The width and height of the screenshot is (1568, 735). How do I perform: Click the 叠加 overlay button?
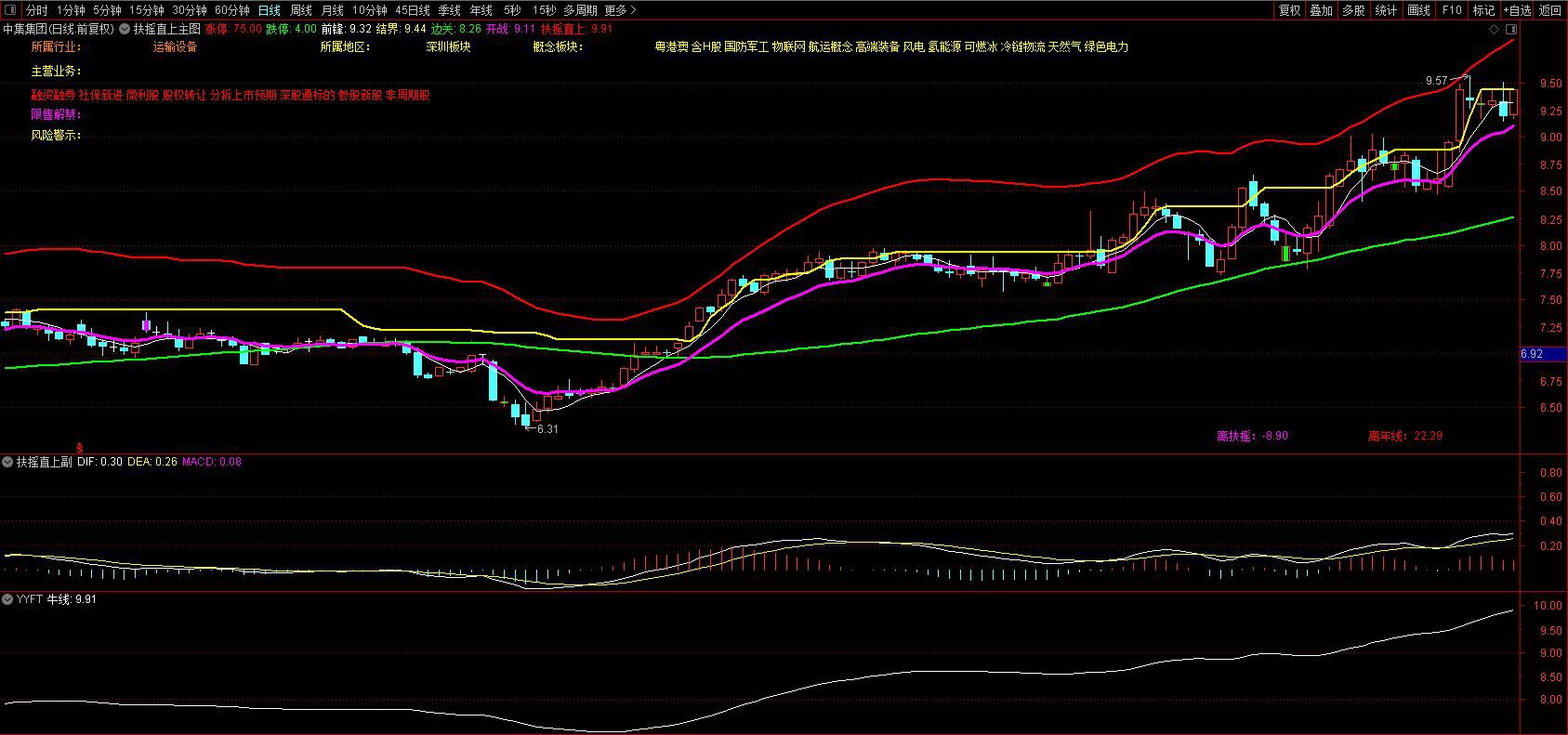pos(1321,10)
